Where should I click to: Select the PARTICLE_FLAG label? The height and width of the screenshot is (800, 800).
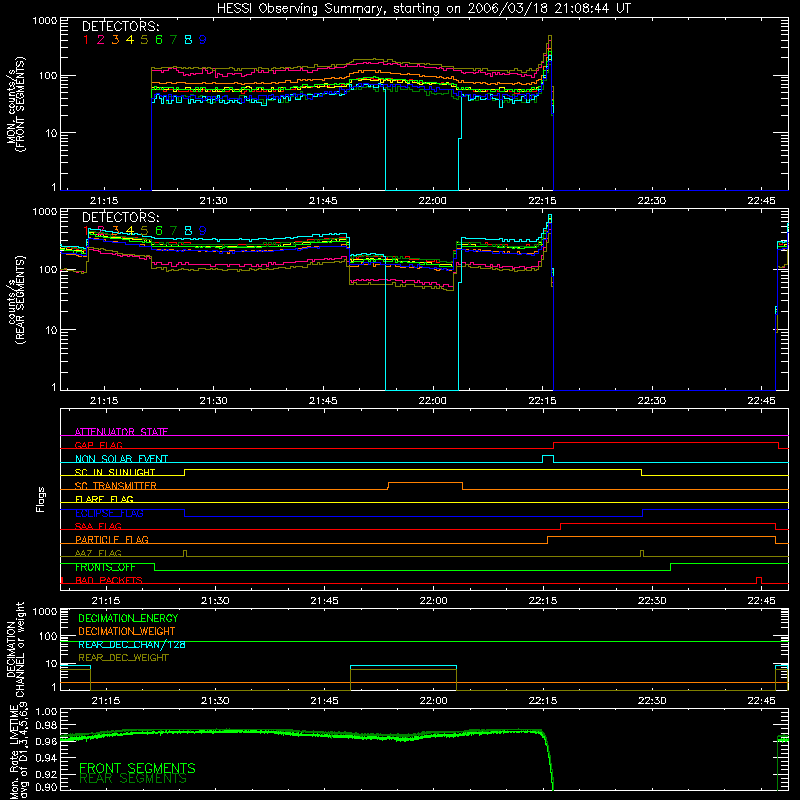pyautogui.click(x=112, y=539)
